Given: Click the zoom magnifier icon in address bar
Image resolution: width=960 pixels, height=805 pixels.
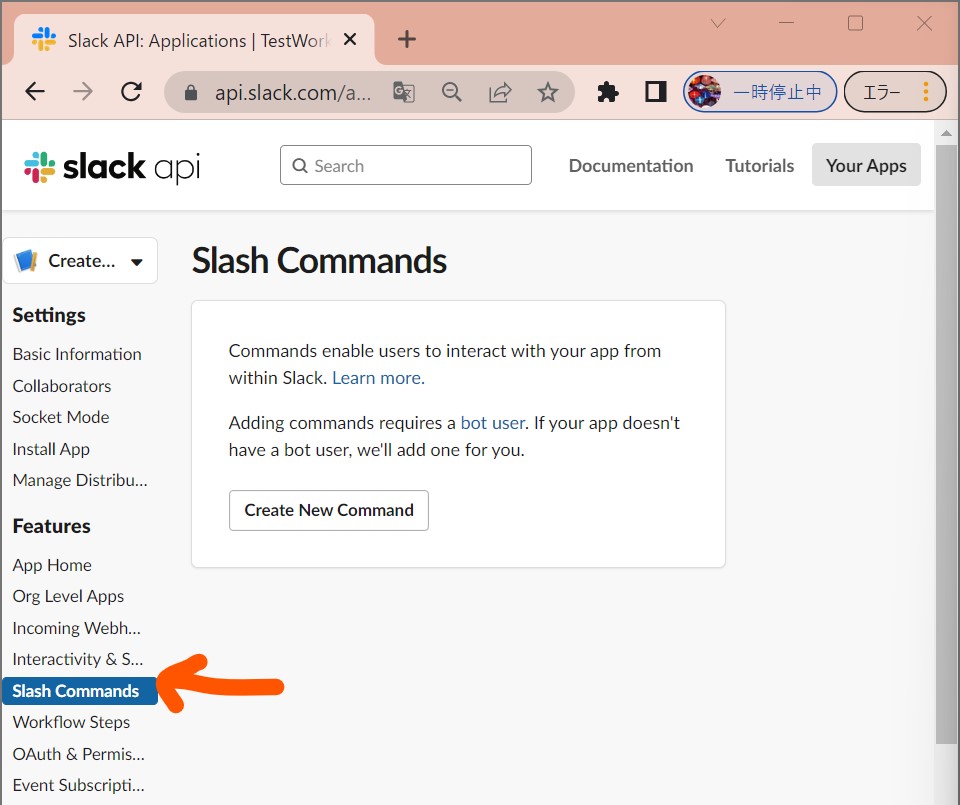Looking at the screenshot, I should (x=452, y=92).
